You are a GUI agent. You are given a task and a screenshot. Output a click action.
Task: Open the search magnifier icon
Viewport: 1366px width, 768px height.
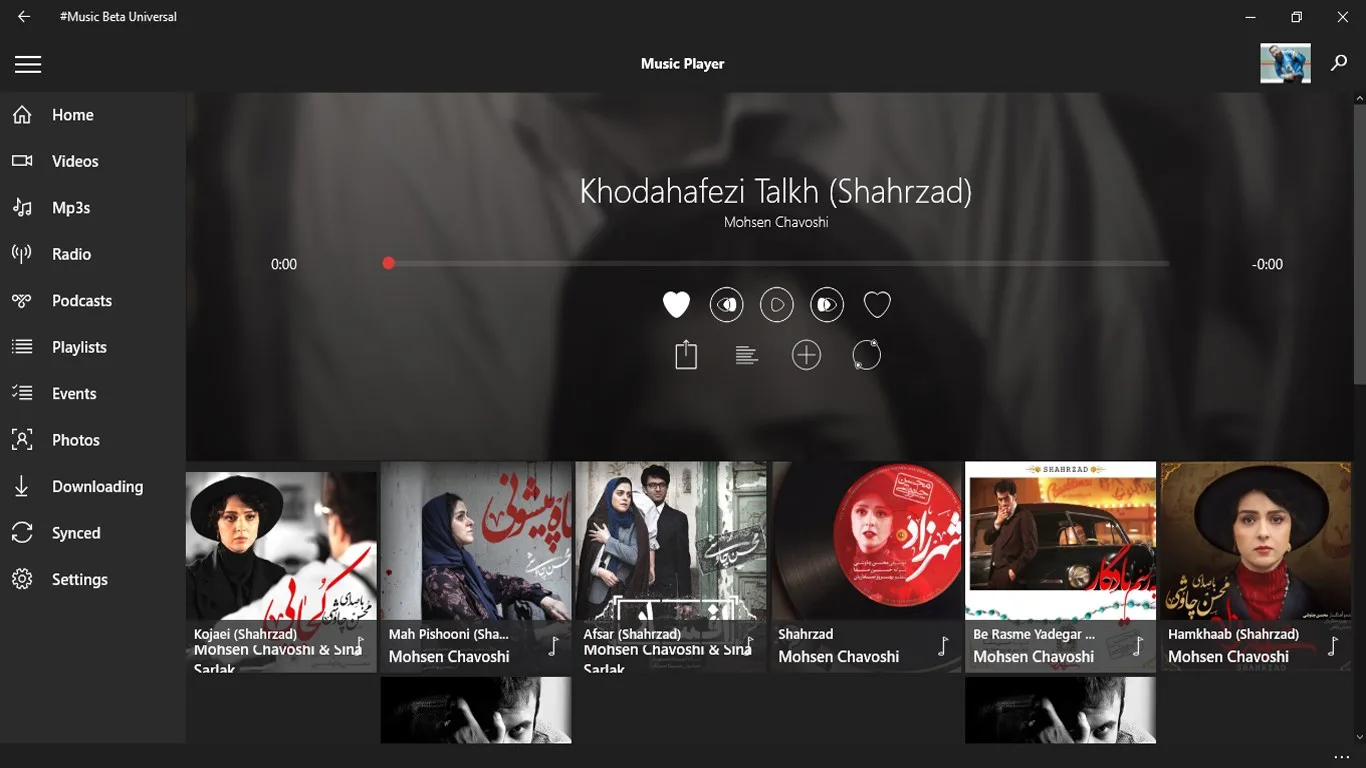(1339, 63)
